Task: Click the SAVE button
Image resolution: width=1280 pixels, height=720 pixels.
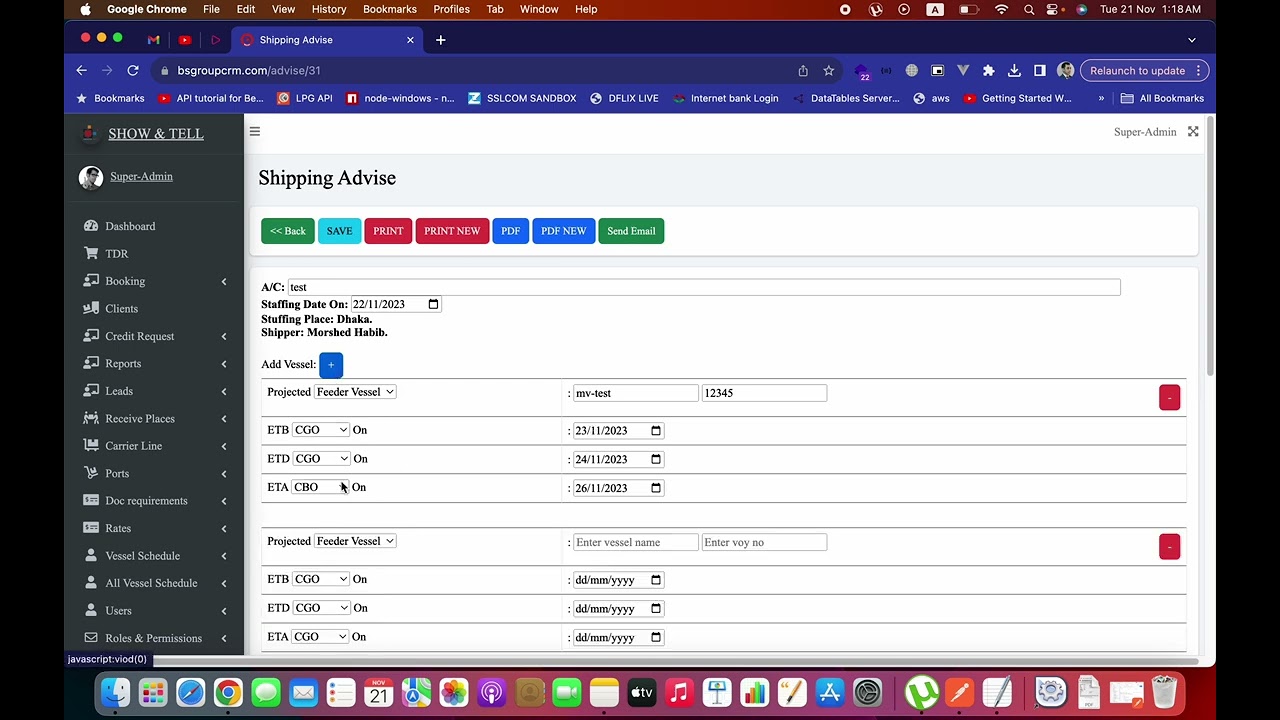Action: point(339,231)
